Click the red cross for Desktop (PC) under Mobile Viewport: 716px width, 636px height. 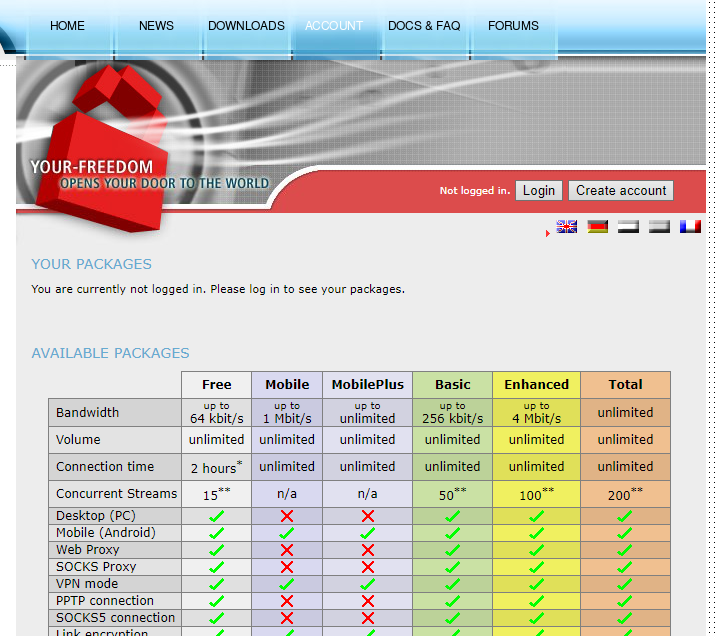(287, 516)
